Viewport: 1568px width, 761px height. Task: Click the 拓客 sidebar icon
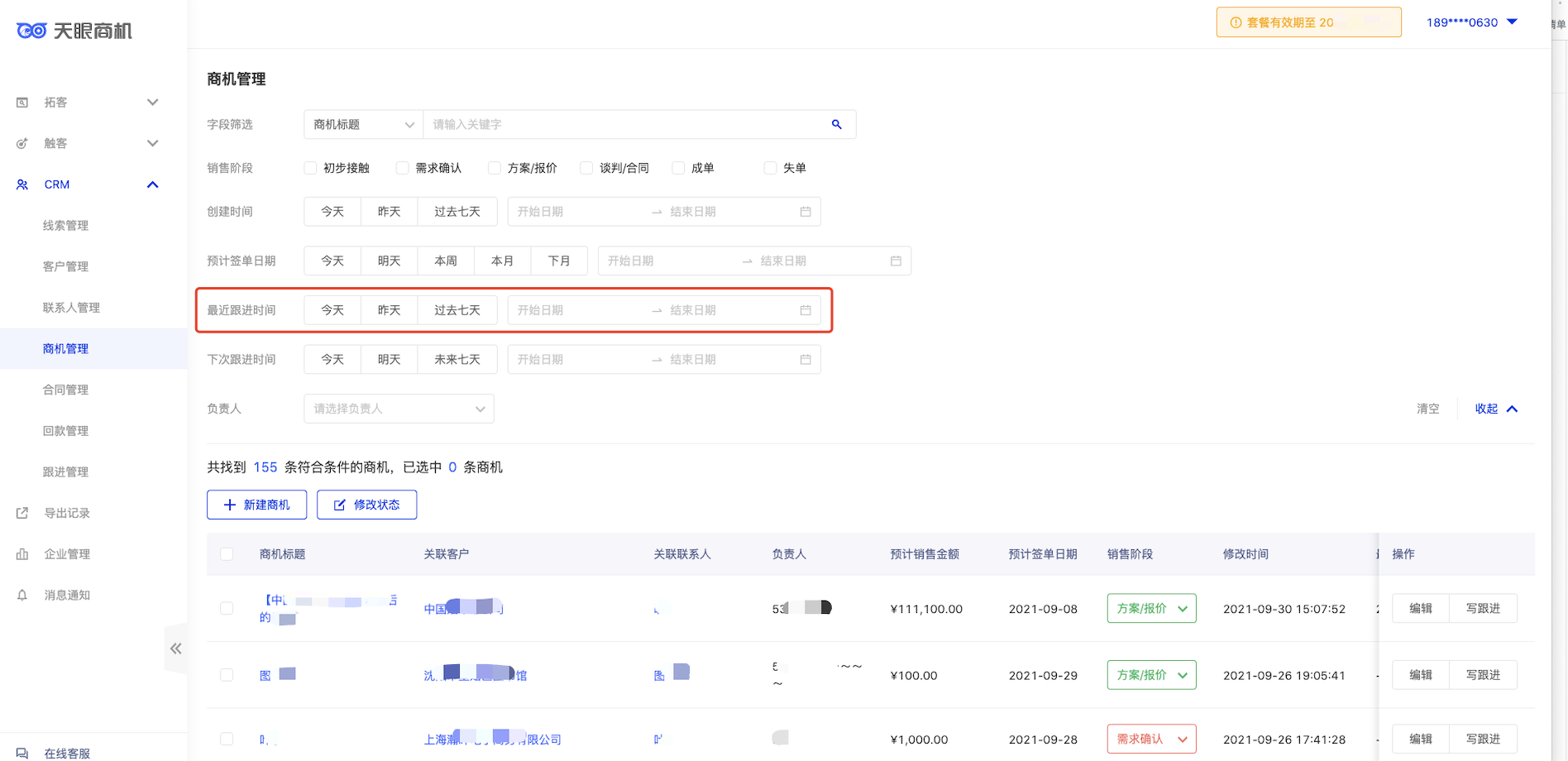pyautogui.click(x=22, y=103)
